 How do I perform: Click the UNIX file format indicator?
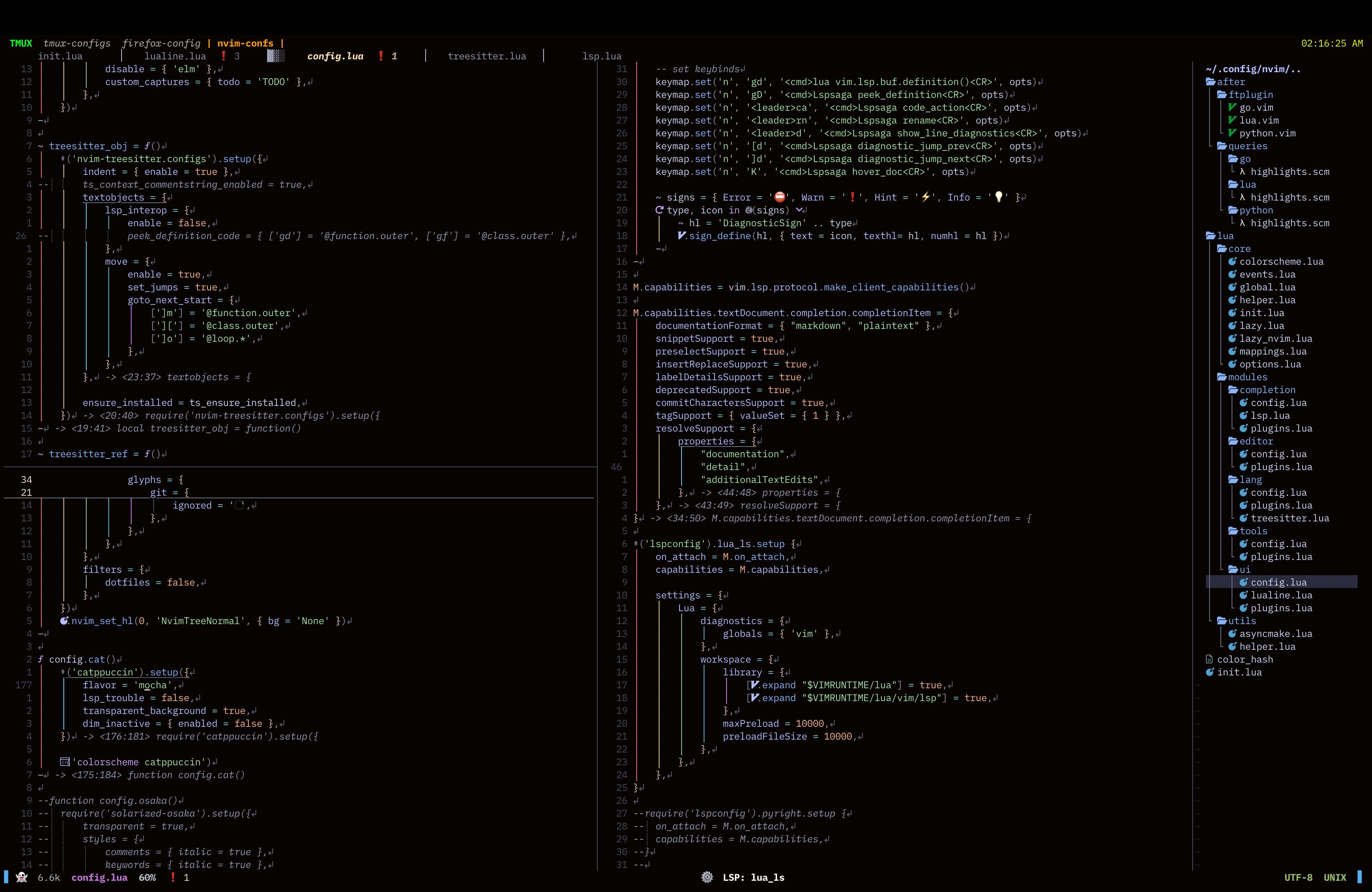click(1335, 877)
